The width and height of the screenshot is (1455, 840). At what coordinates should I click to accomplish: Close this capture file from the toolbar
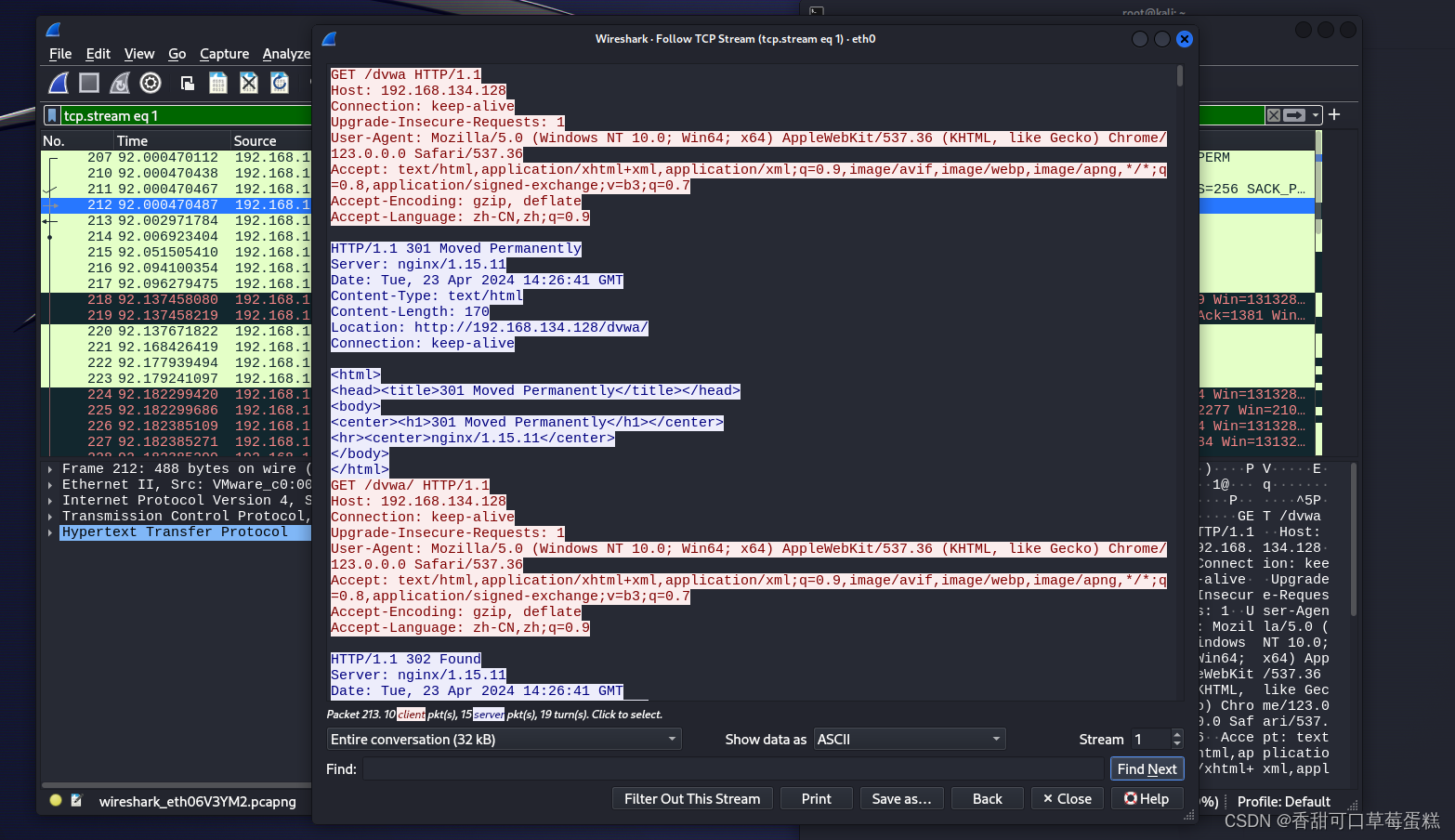tap(249, 84)
